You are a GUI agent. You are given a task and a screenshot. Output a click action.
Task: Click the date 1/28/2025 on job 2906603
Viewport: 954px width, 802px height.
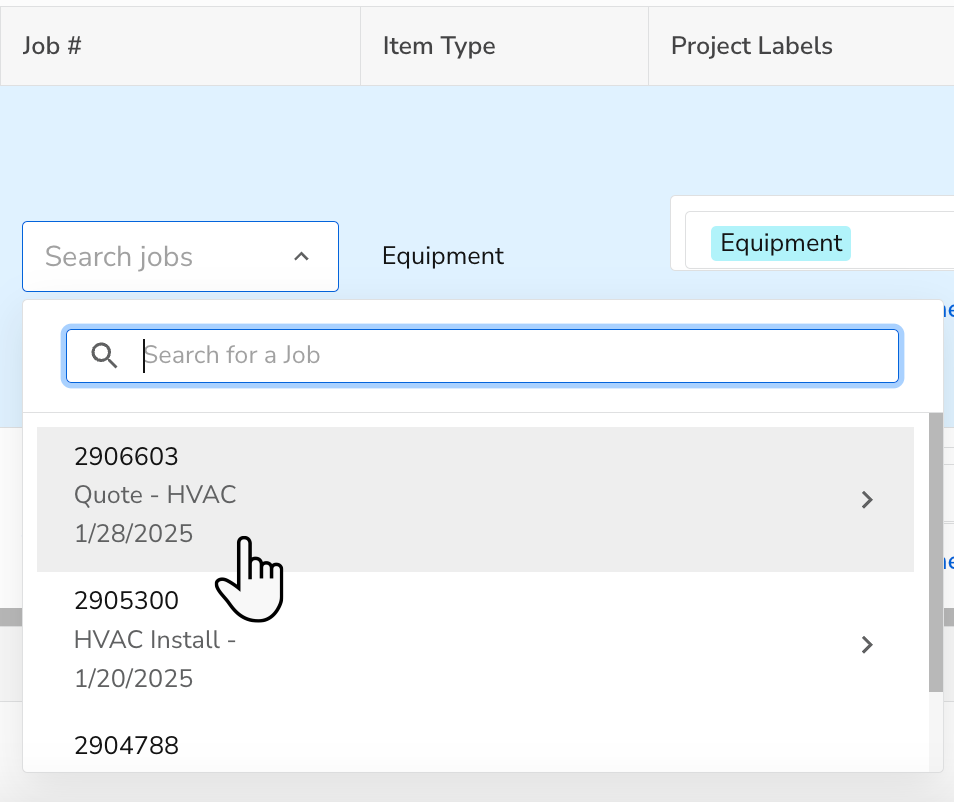coord(133,533)
